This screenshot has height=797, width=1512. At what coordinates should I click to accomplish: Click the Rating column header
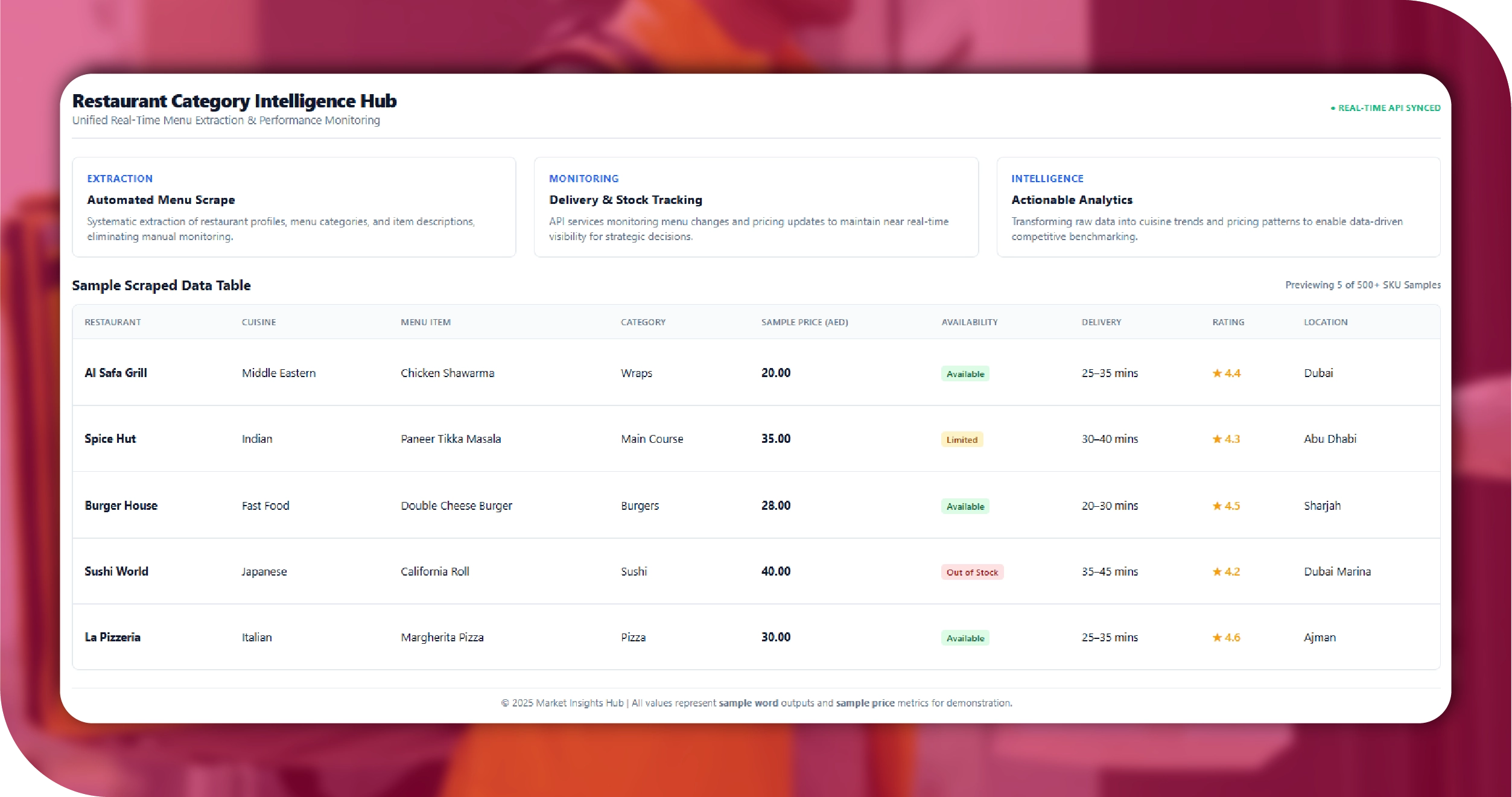(x=1228, y=322)
